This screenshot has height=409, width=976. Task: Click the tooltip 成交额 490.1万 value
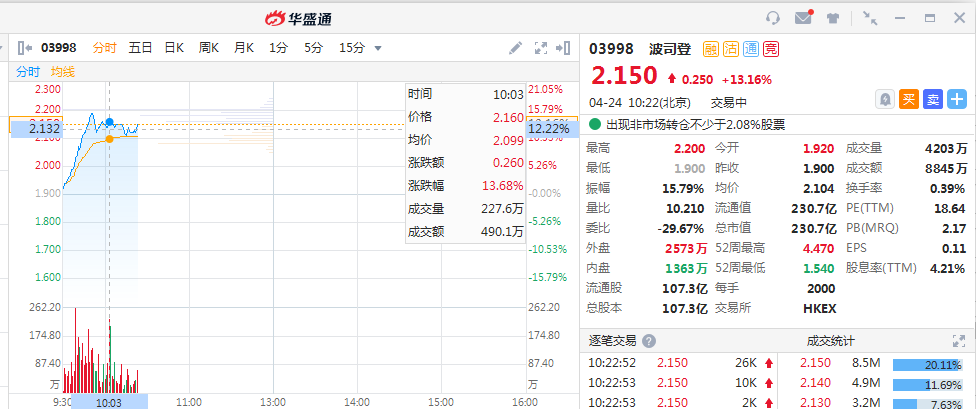click(502, 232)
